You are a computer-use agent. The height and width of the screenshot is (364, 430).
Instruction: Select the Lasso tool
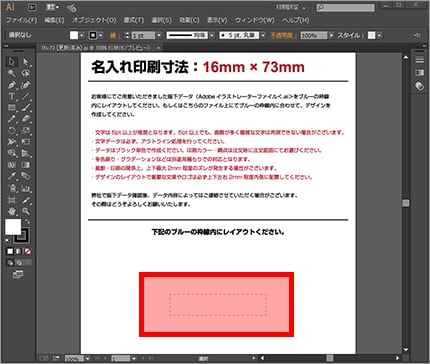(x=26, y=73)
